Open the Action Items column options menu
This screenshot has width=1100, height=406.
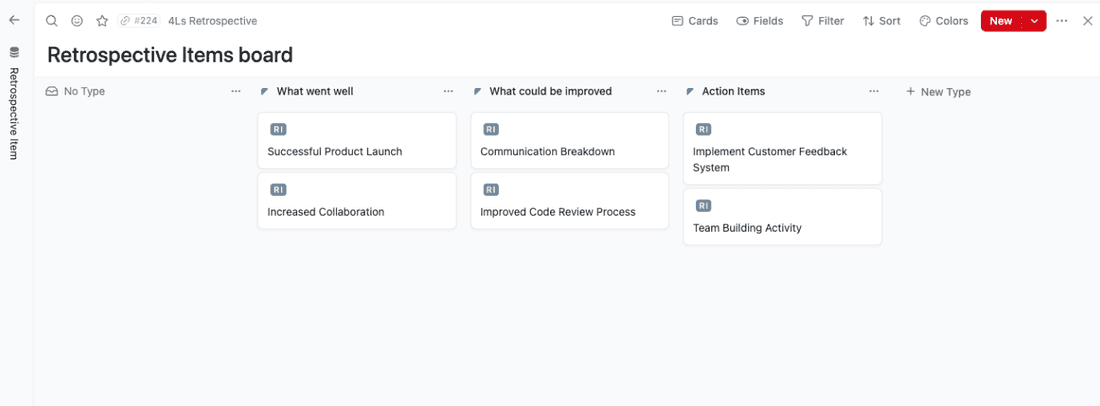873,91
